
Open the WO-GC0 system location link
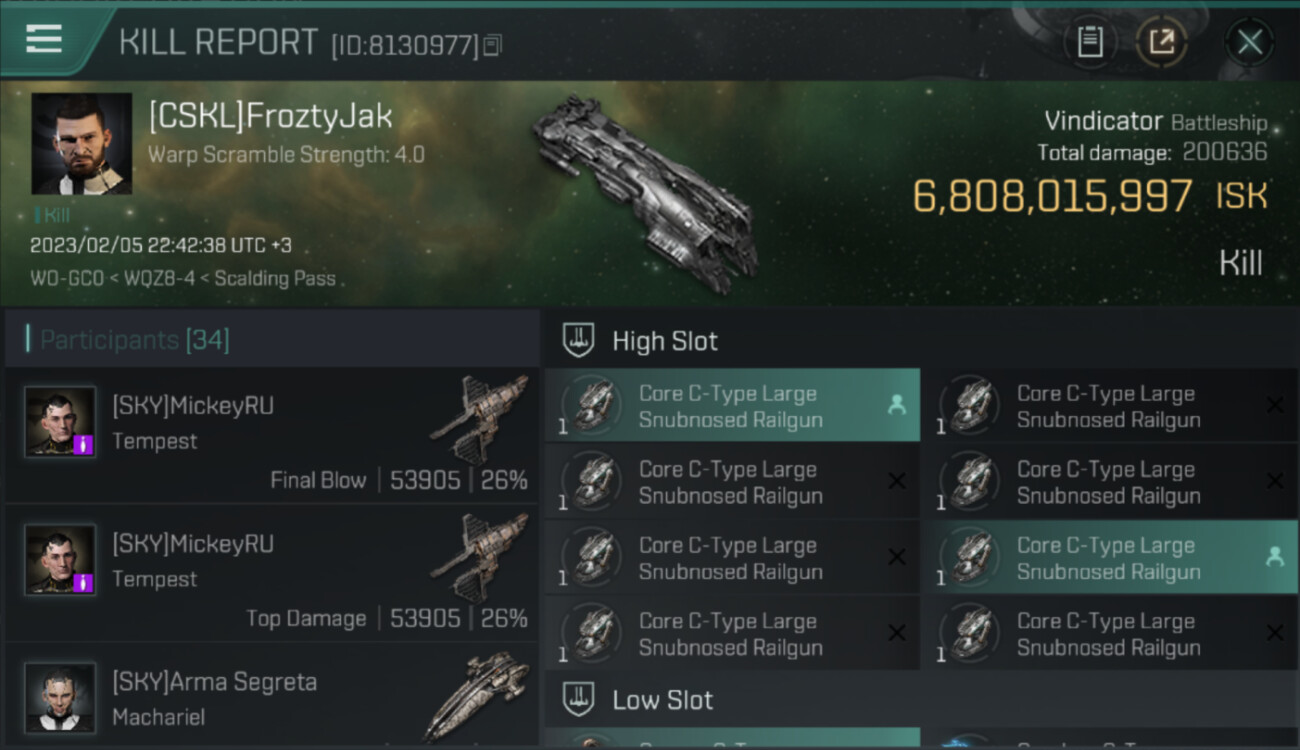[x=66, y=279]
